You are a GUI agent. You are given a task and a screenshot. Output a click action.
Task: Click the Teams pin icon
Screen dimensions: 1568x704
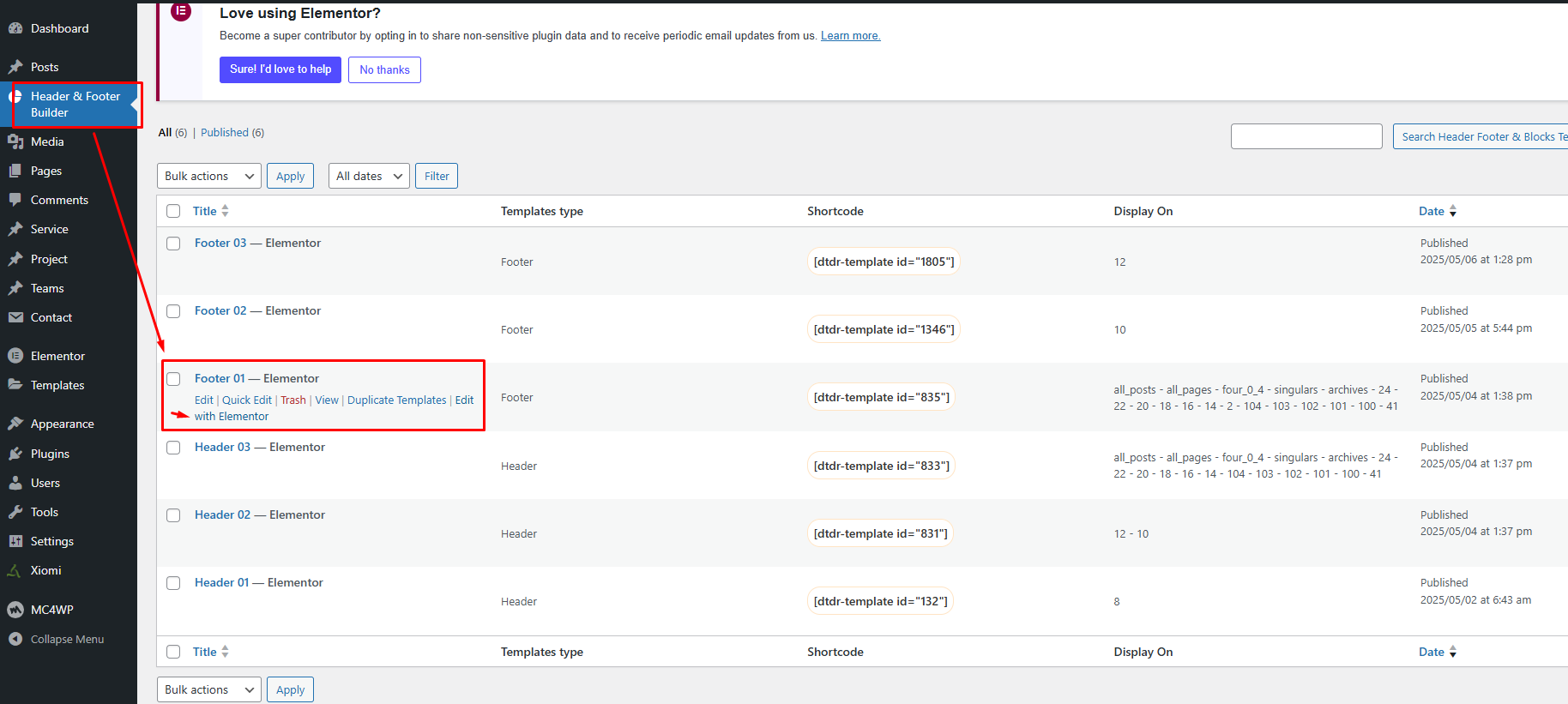click(15, 288)
